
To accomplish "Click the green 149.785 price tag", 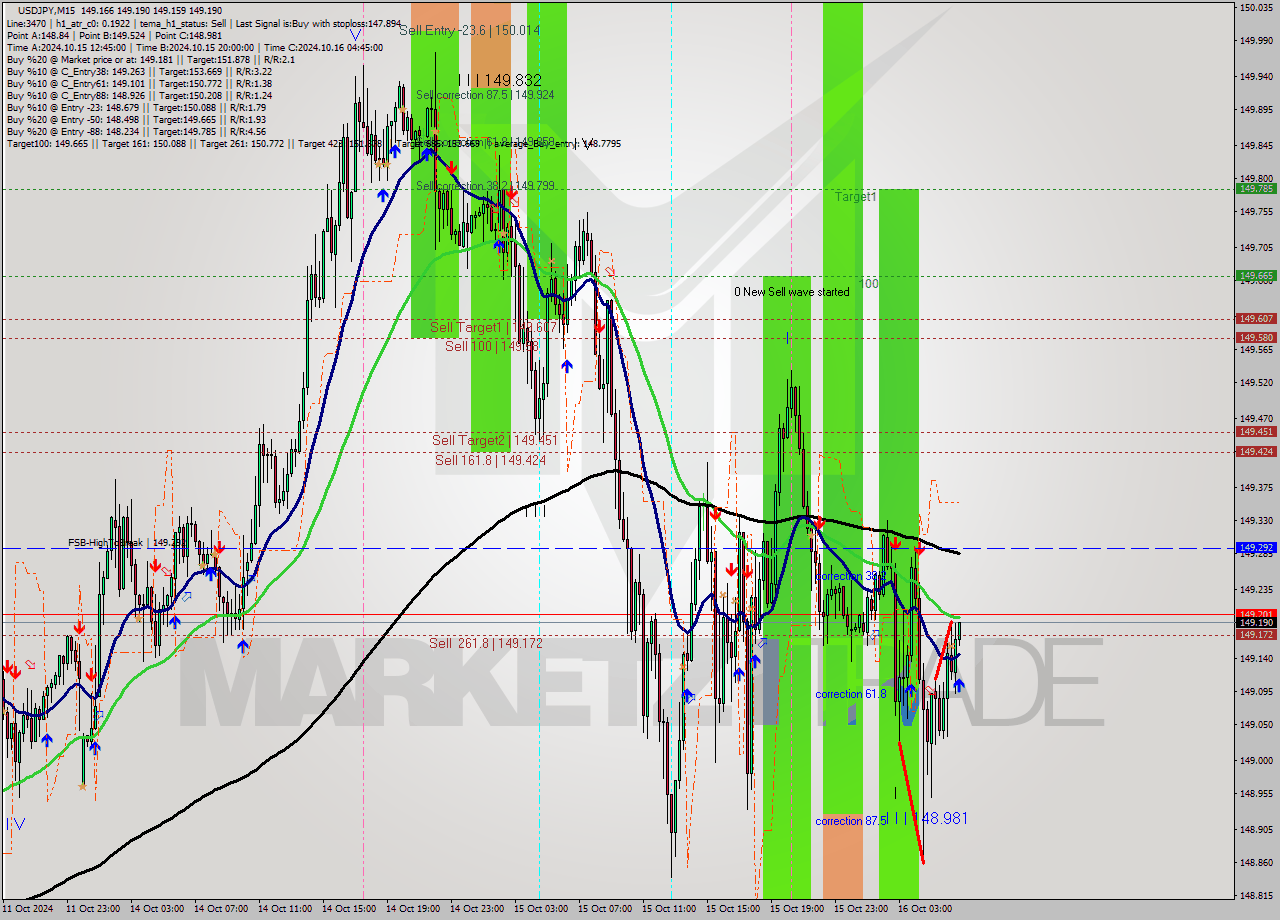I will pos(1256,188).
